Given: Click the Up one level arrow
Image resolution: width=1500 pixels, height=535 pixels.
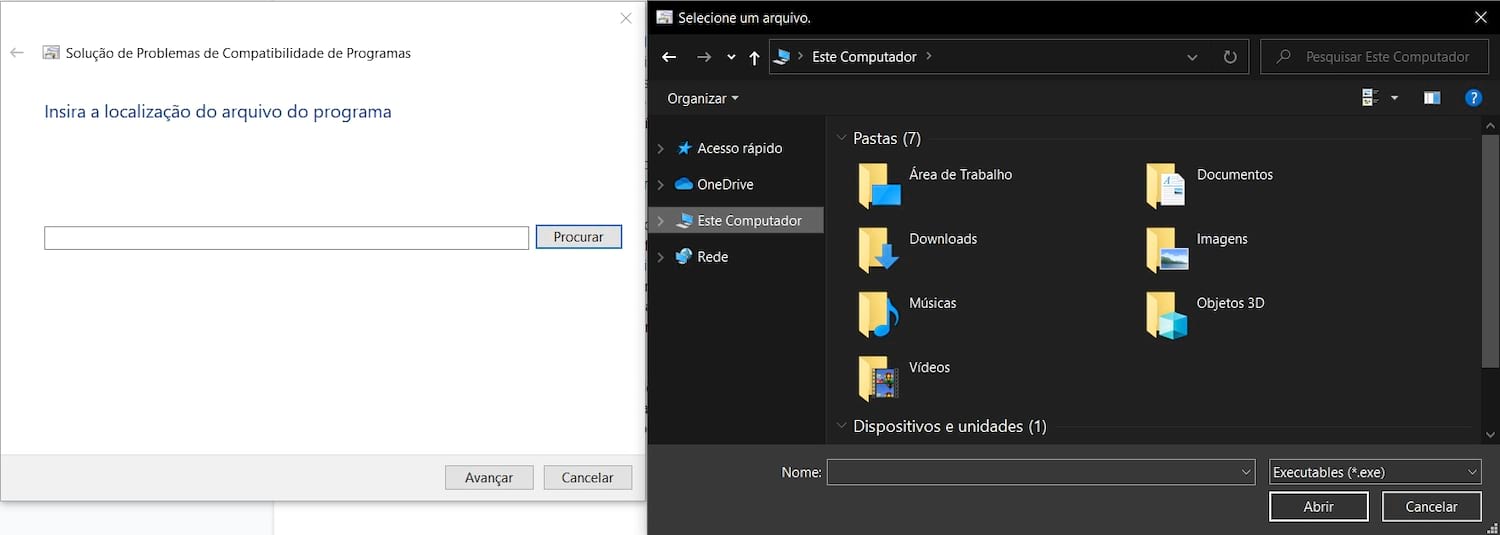Looking at the screenshot, I should tap(754, 58).
